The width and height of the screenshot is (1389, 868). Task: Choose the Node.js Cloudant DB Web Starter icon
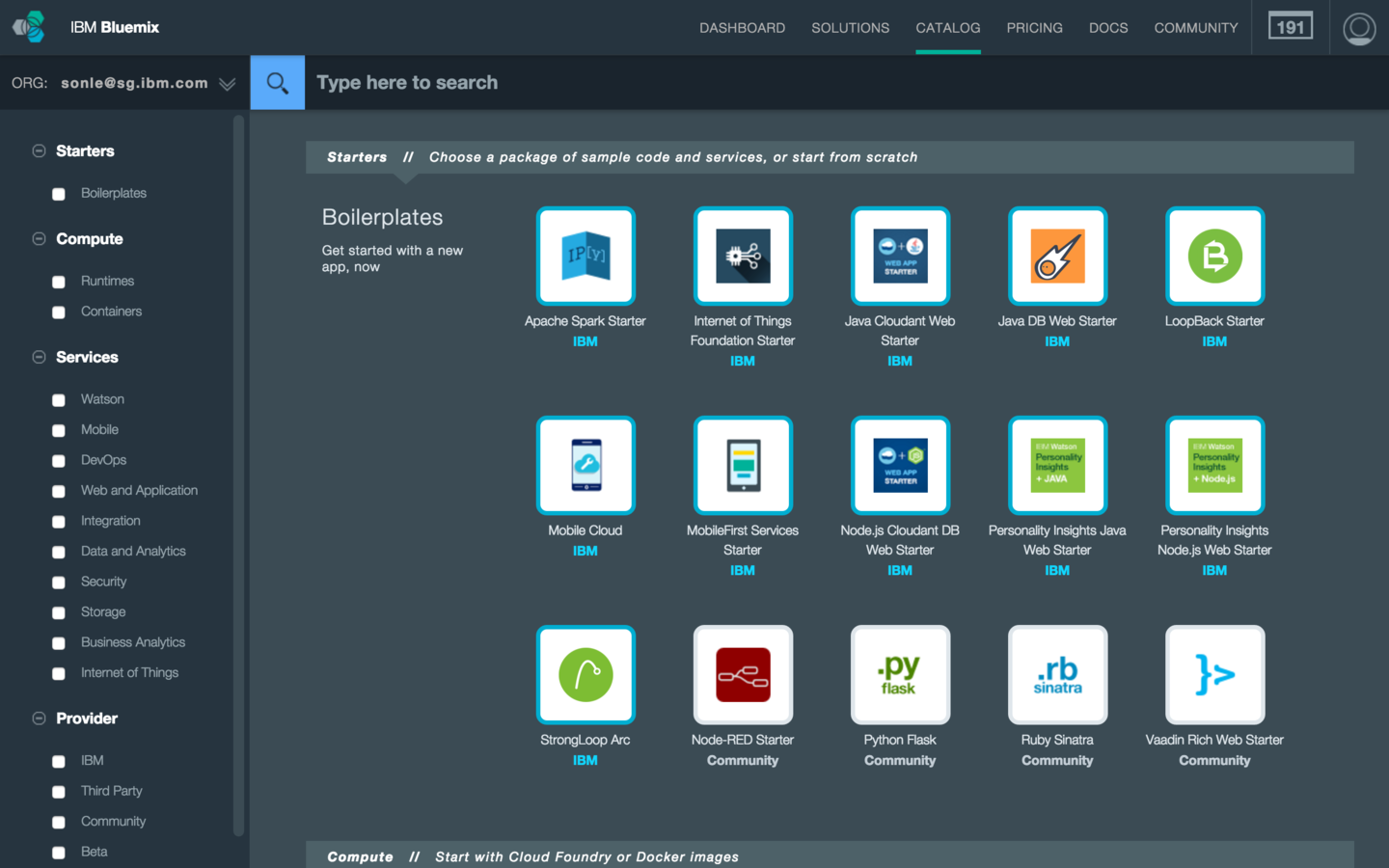click(900, 465)
